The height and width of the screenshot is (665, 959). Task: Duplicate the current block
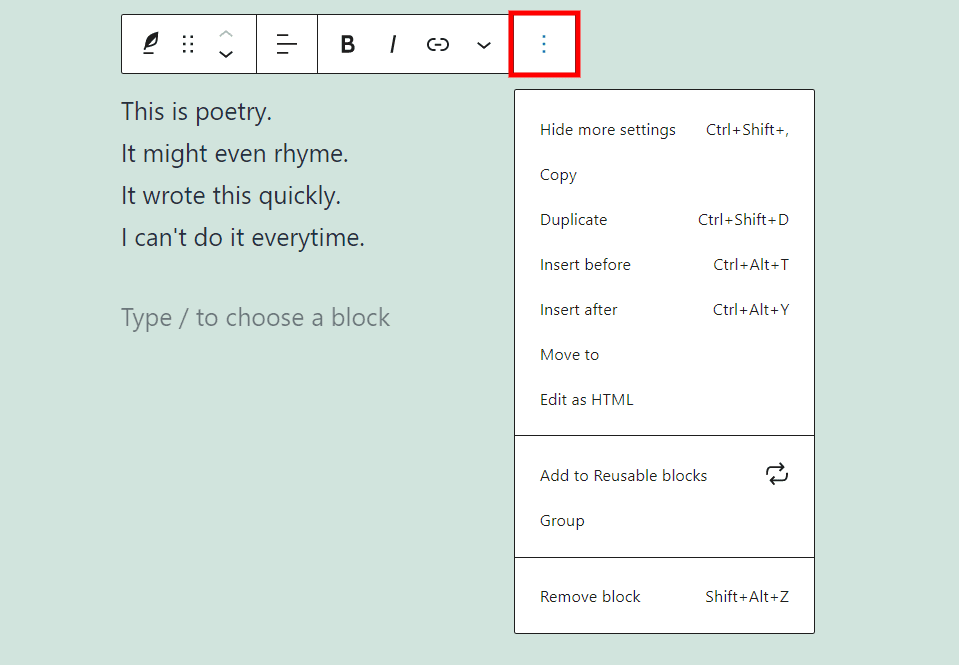tap(573, 219)
